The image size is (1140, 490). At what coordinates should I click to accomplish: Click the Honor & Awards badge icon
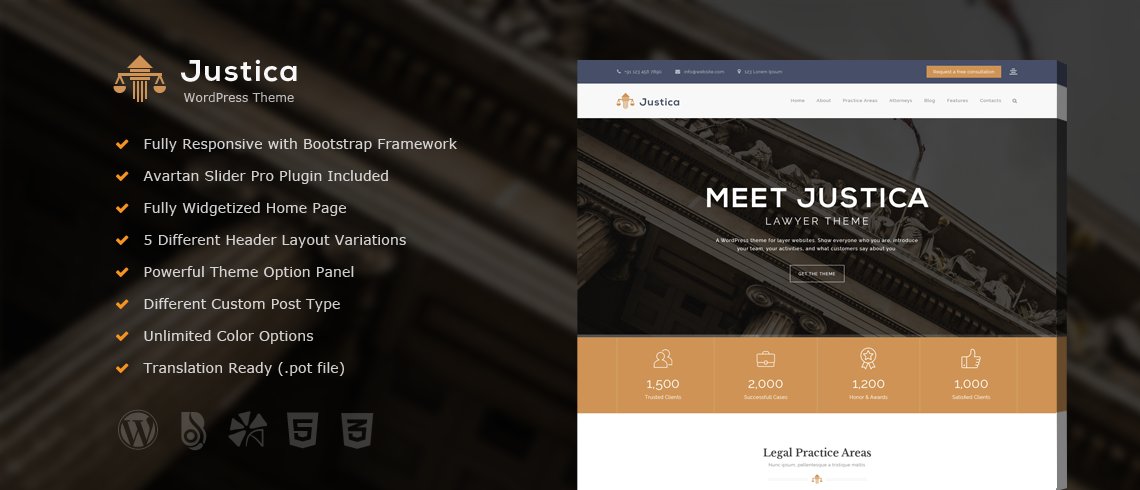click(868, 358)
